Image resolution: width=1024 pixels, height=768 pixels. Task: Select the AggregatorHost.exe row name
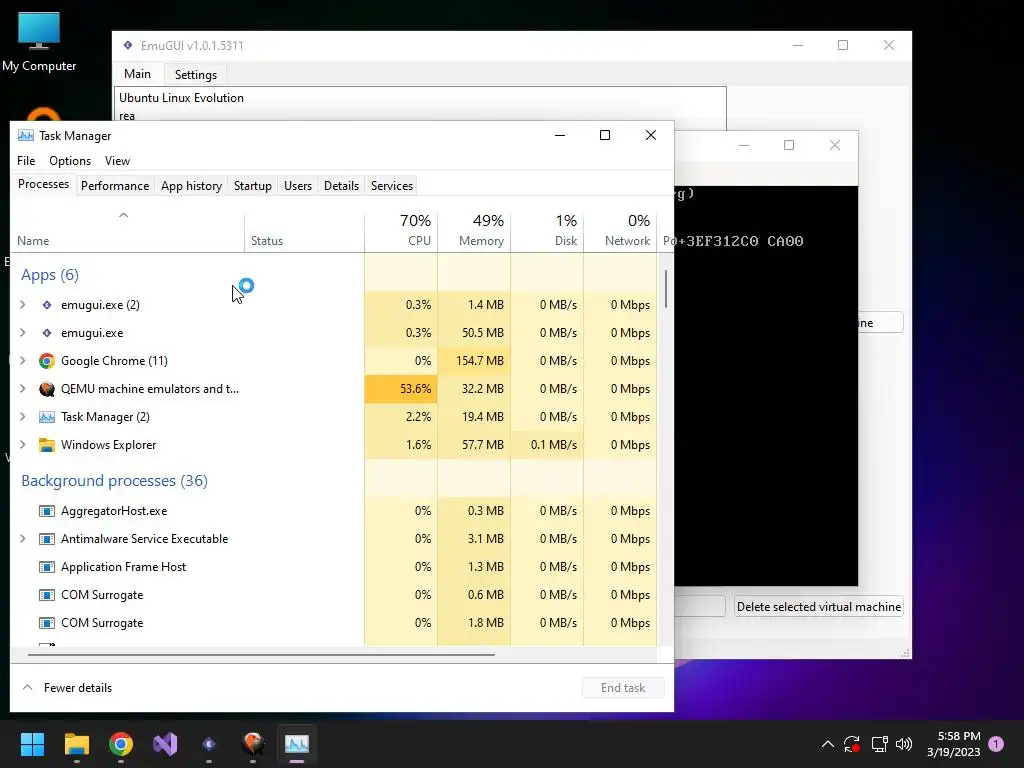pos(114,511)
